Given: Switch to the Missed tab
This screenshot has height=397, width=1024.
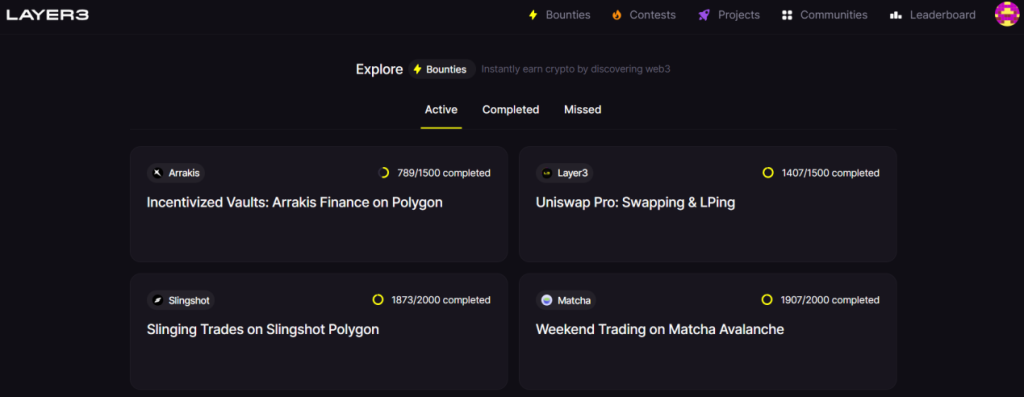Looking at the screenshot, I should (x=583, y=110).
